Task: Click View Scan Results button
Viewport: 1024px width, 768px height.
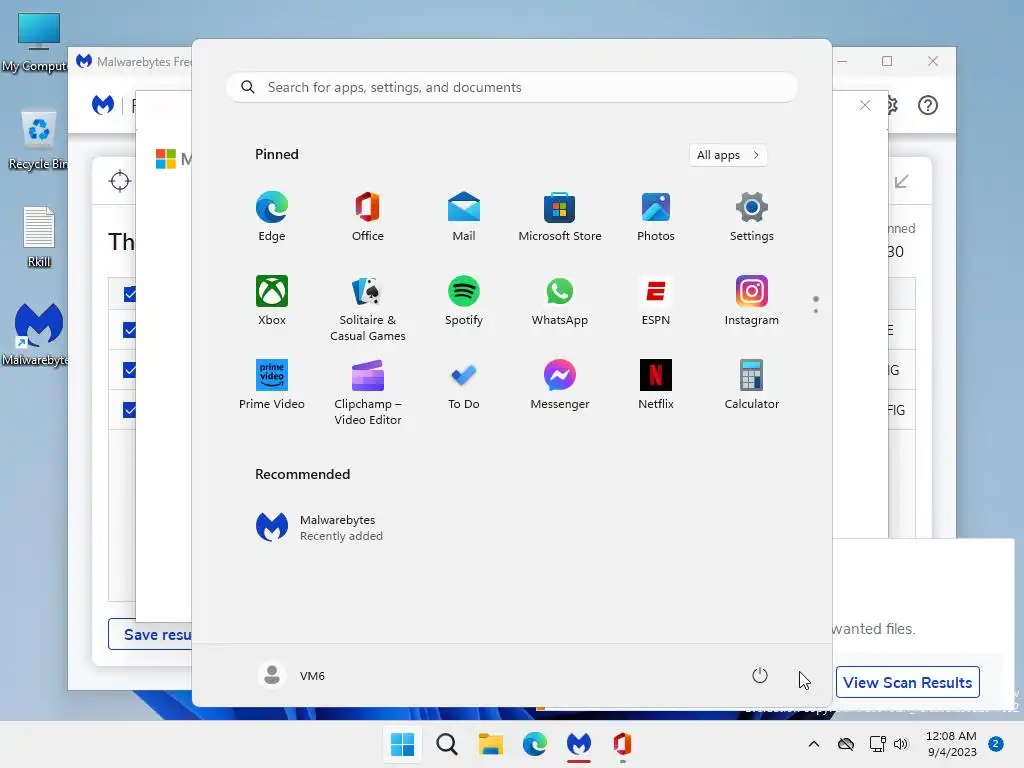Action: point(908,682)
